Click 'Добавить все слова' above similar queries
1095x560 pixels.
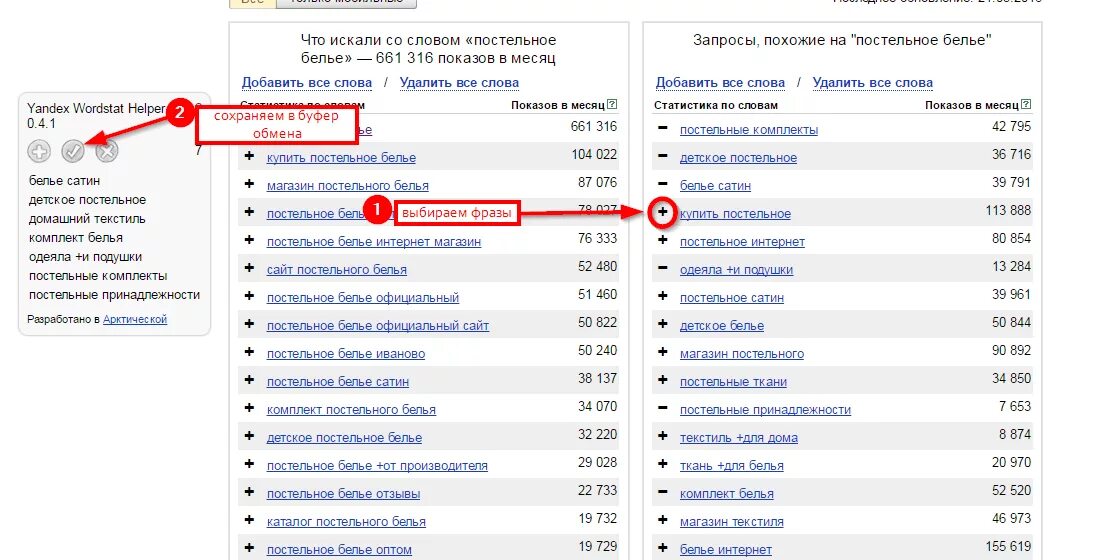(720, 82)
